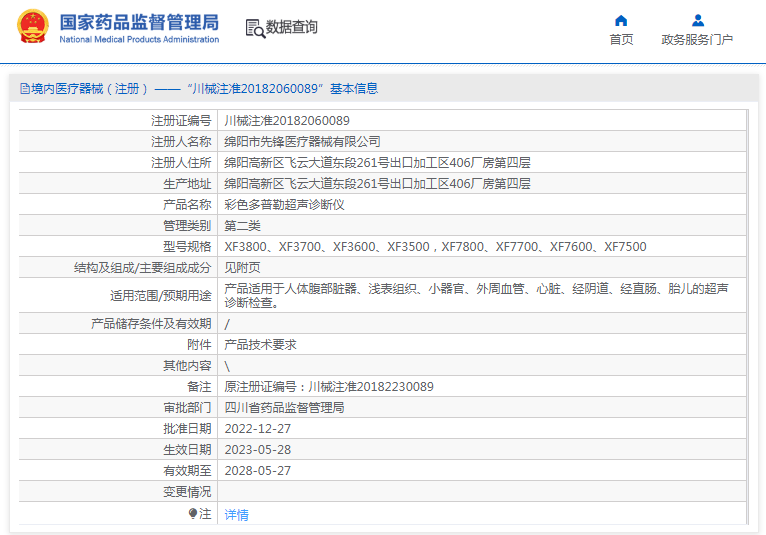Image resolution: width=766 pixels, height=535 pixels.
Task: Open the 数据查询 search icon
Action: (255, 28)
